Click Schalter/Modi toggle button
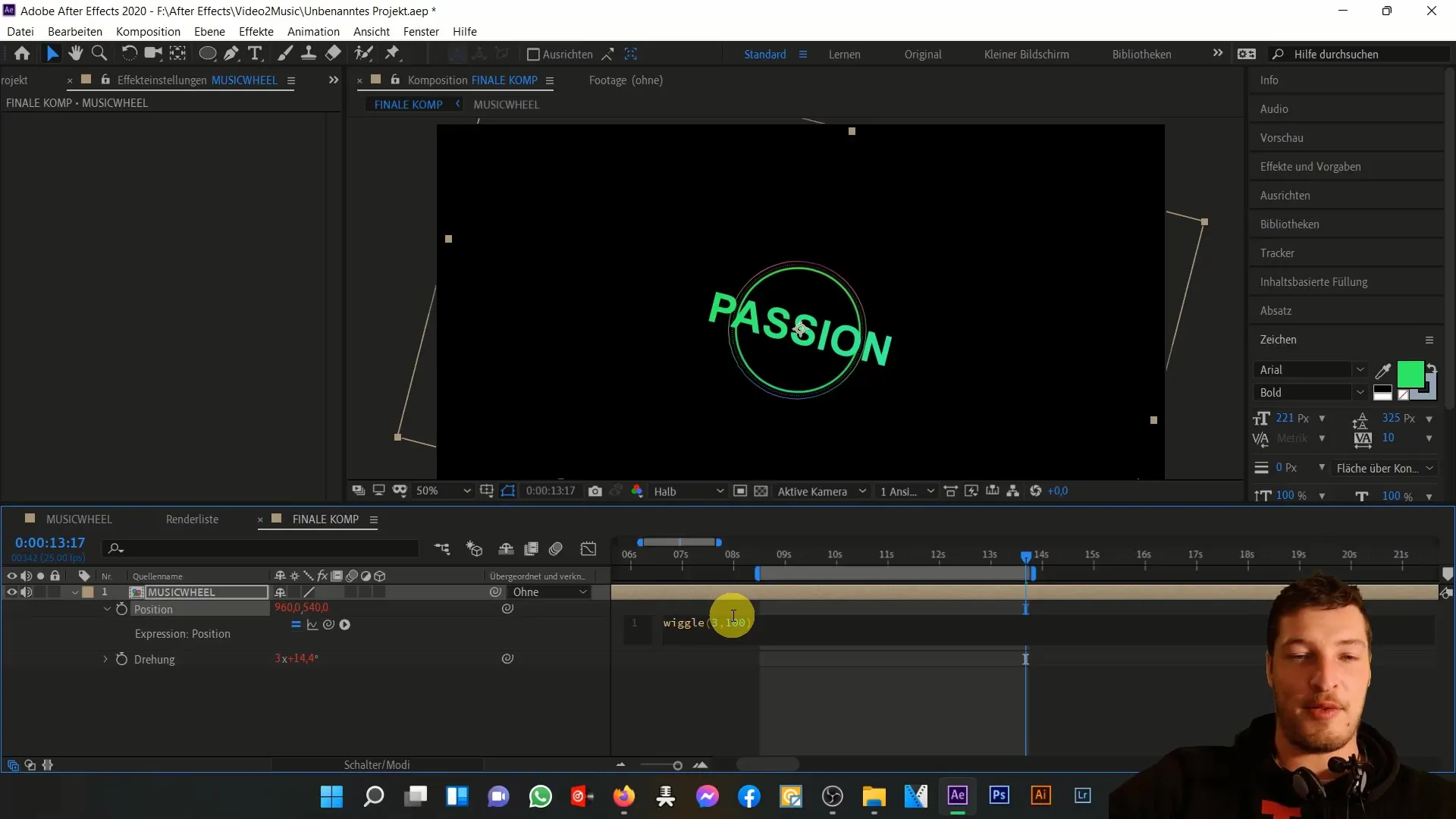Image resolution: width=1456 pixels, height=819 pixels. coord(377,765)
